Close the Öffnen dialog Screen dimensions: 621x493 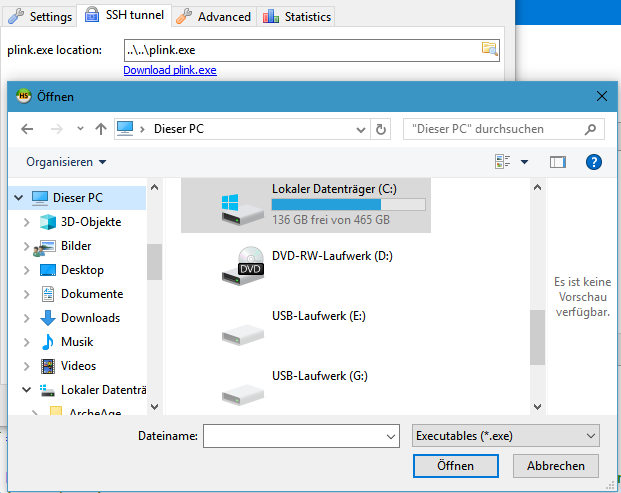(602, 96)
